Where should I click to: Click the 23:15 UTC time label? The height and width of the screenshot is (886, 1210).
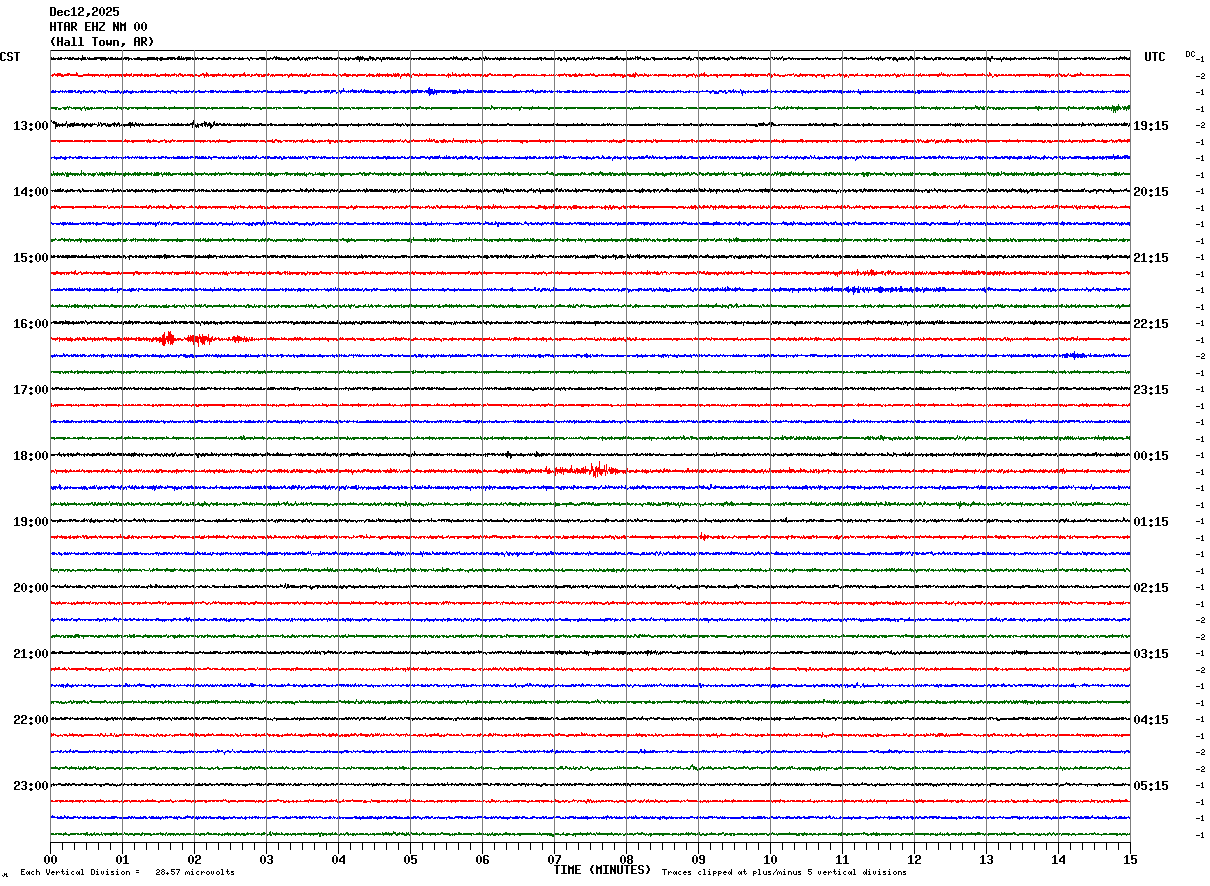[x=1151, y=390]
